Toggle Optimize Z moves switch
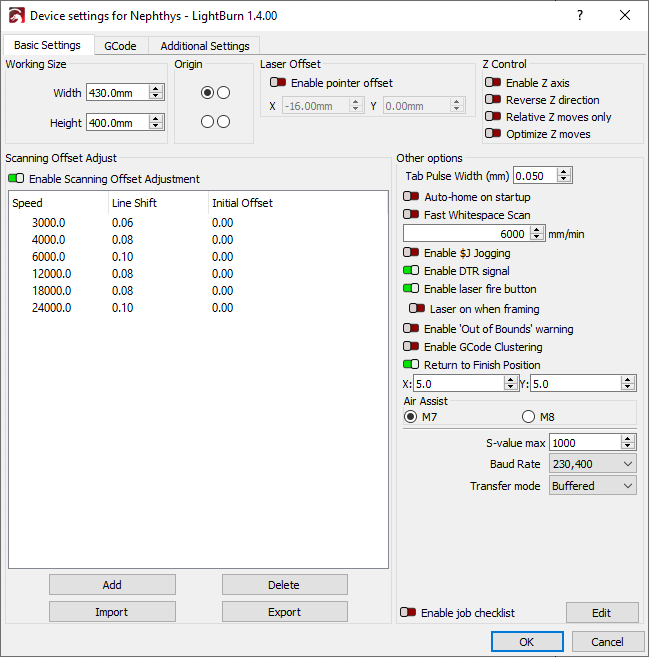This screenshot has height=657, width=649. 493,134
